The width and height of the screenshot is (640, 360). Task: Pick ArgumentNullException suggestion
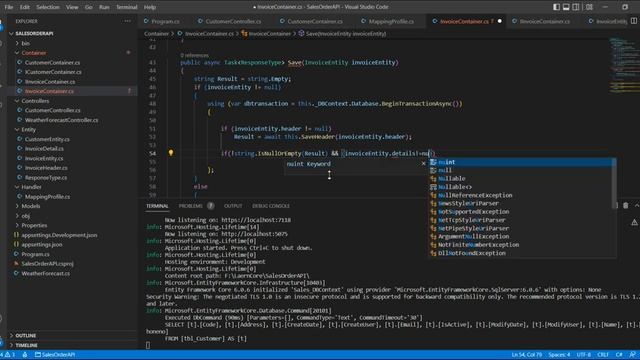pos(521,236)
